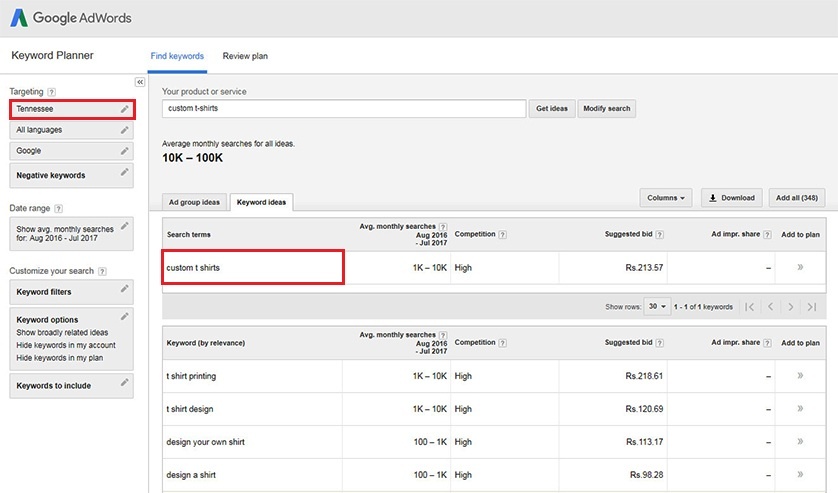This screenshot has width=838, height=493.
Task: Open help for Date range
Action: click(x=59, y=209)
